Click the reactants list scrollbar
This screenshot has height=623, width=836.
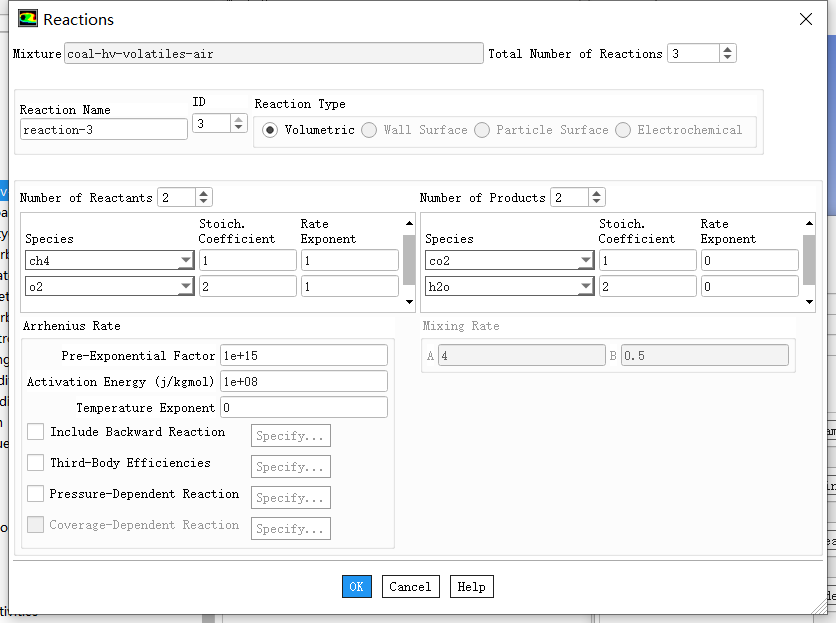[408, 262]
